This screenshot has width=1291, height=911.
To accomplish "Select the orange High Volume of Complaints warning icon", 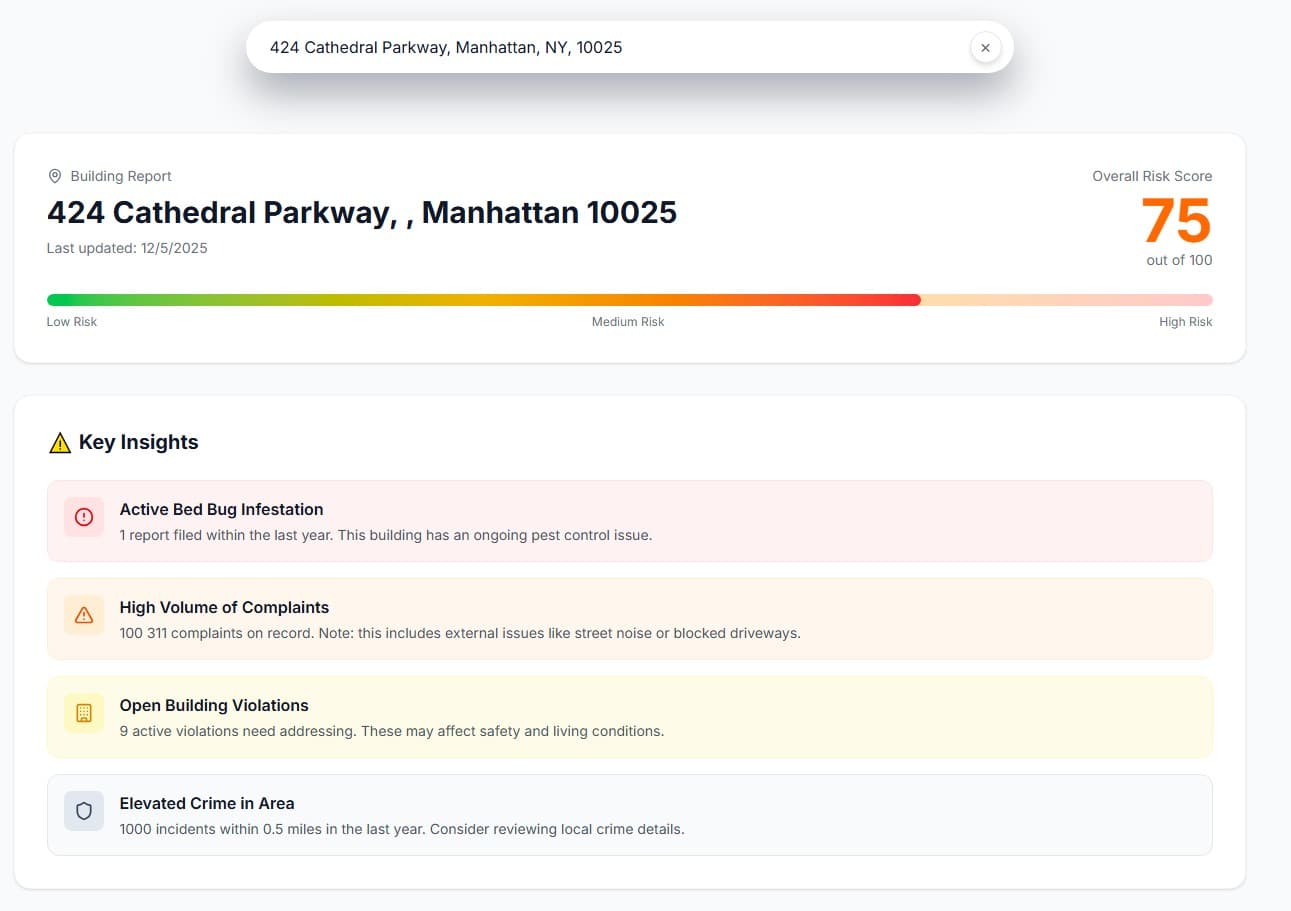I will point(84,615).
